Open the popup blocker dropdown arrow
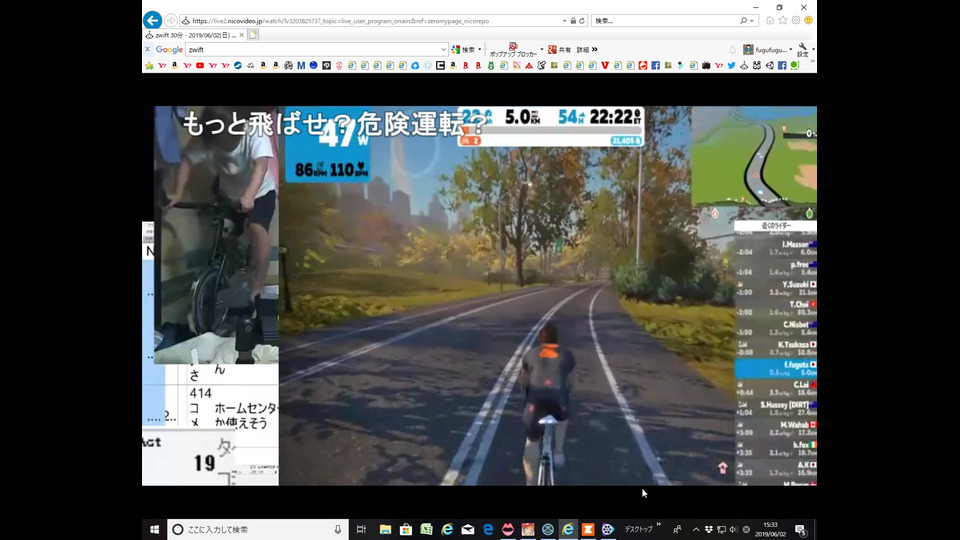Screen dimensions: 960x540 tap(542, 50)
